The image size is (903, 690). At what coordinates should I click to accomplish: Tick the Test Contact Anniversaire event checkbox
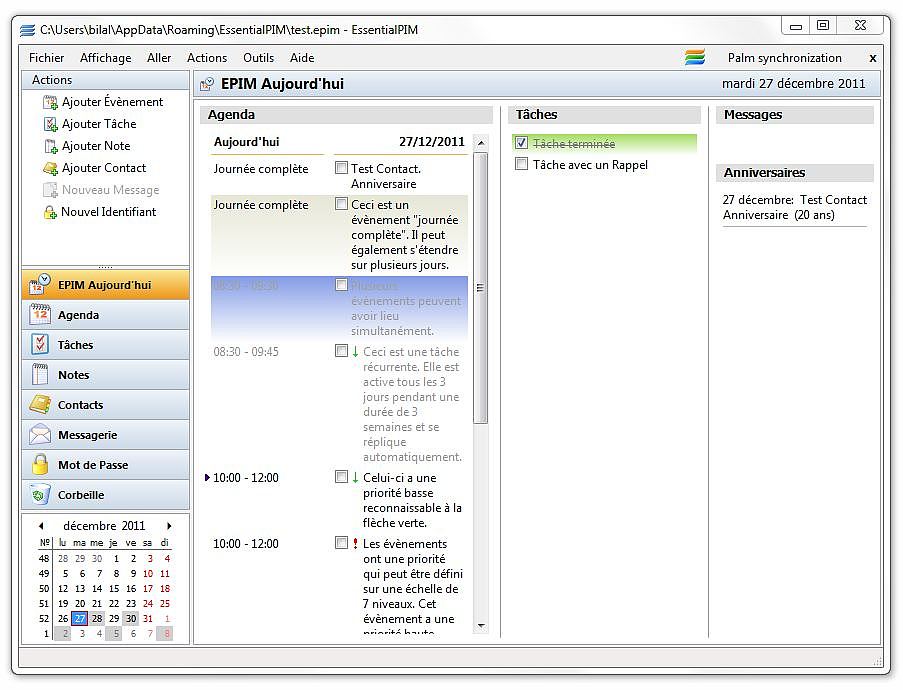point(342,168)
